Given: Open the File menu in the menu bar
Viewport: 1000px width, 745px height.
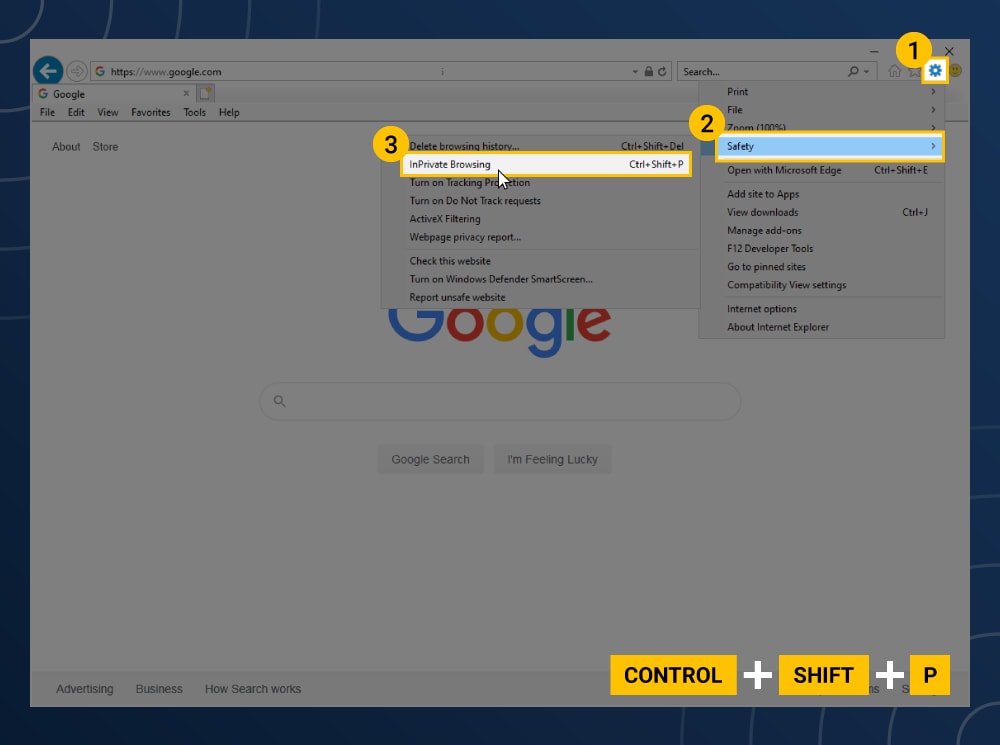Looking at the screenshot, I should coord(47,112).
